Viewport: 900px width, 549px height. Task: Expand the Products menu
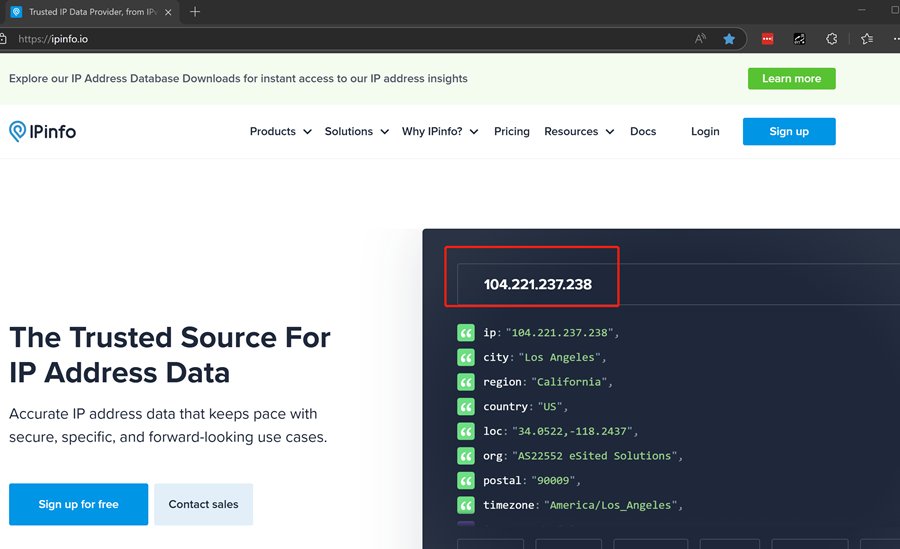(281, 132)
